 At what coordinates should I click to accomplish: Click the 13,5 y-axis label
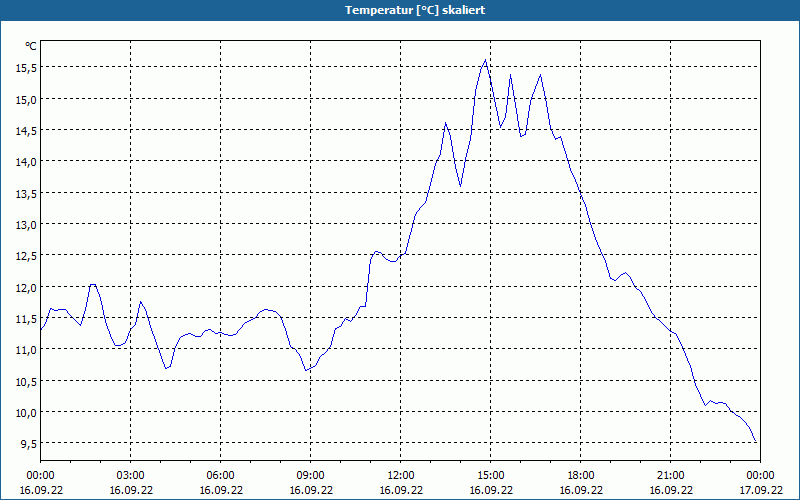pyautogui.click(x=26, y=193)
